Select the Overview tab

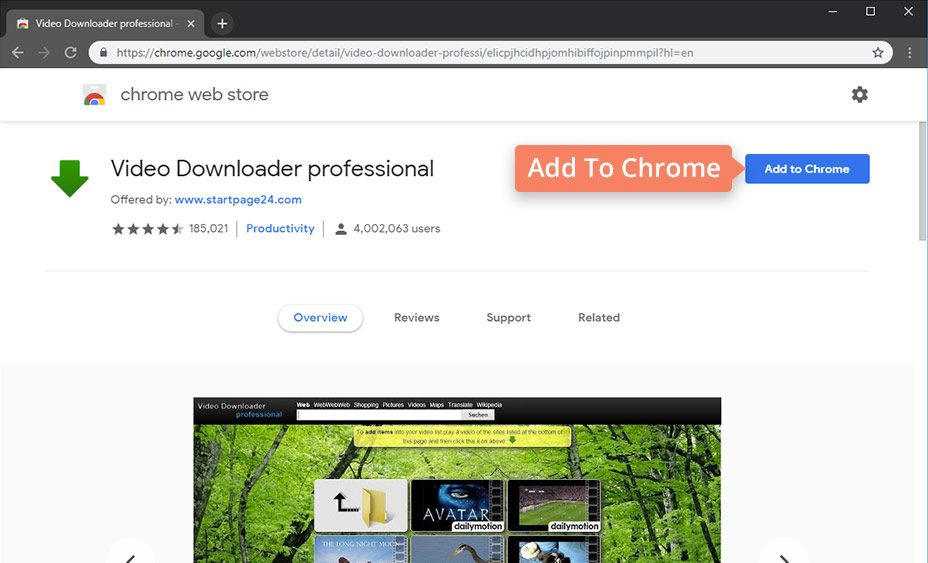[320, 318]
